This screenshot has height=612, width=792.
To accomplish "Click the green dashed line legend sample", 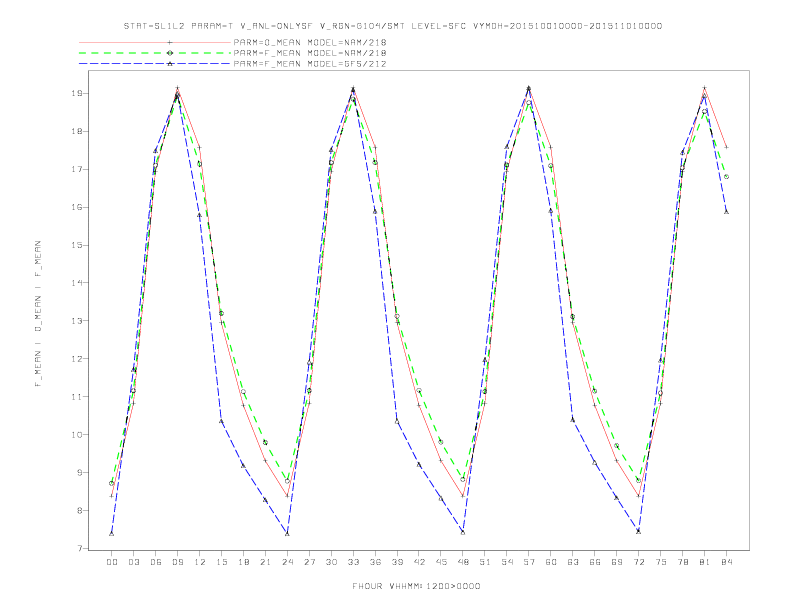I will pos(155,53).
